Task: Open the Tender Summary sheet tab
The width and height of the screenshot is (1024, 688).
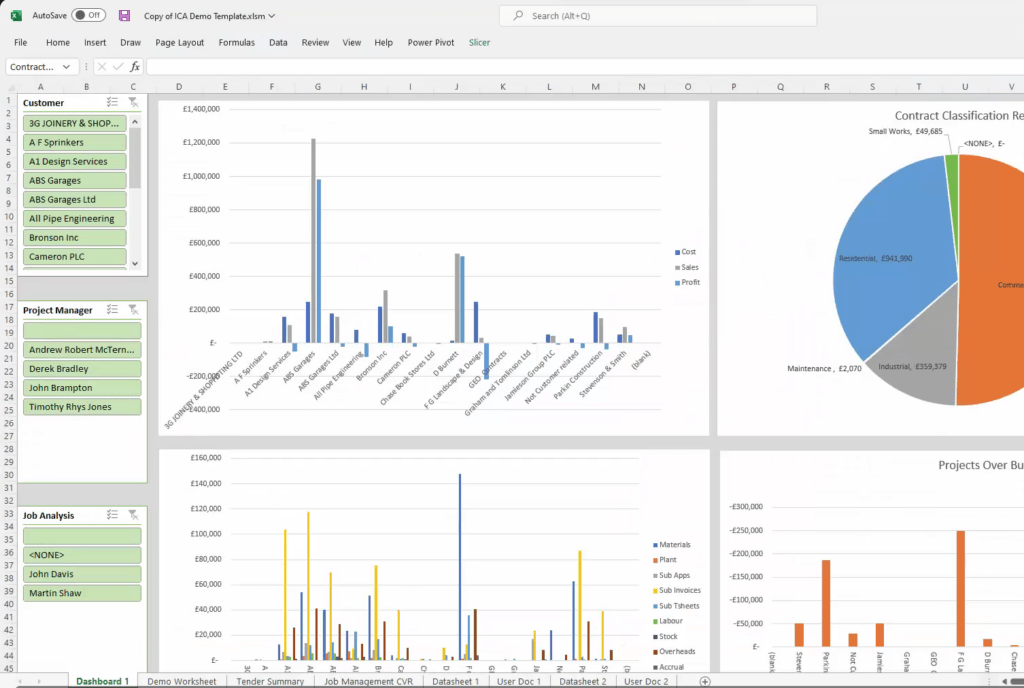Action: click(x=270, y=681)
